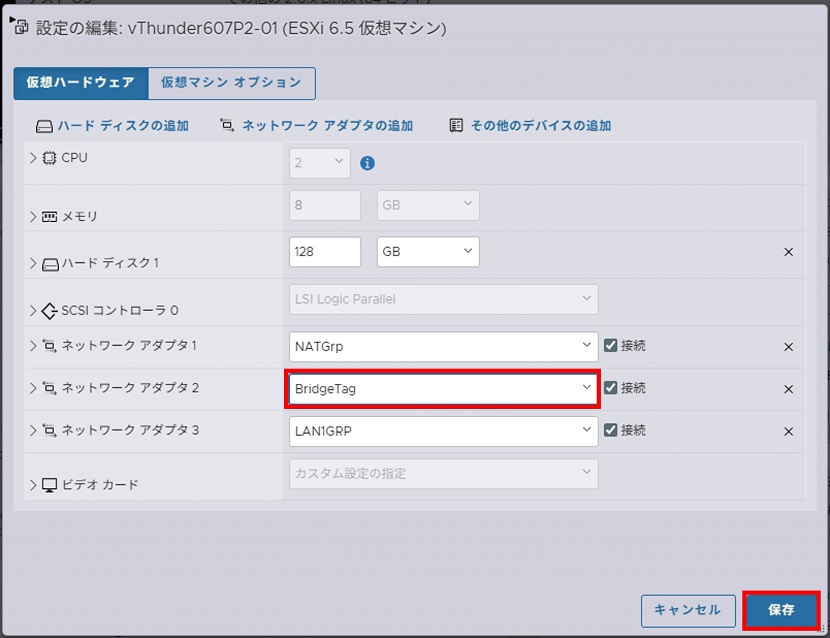This screenshot has height=638, width=830.
Task: Click ハード ディスクの追加 disk icon
Action: (x=44, y=126)
